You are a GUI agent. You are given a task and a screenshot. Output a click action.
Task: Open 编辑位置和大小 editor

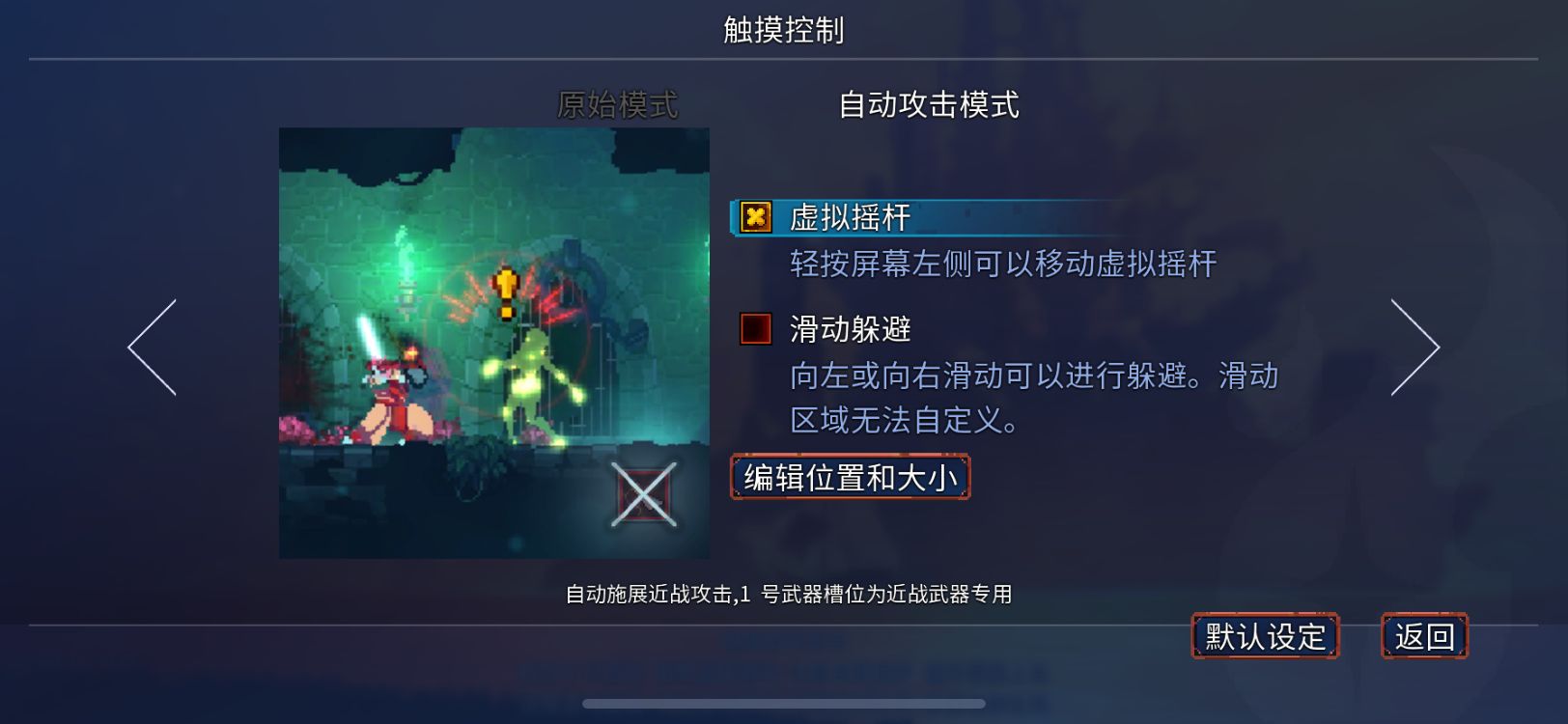[851, 478]
